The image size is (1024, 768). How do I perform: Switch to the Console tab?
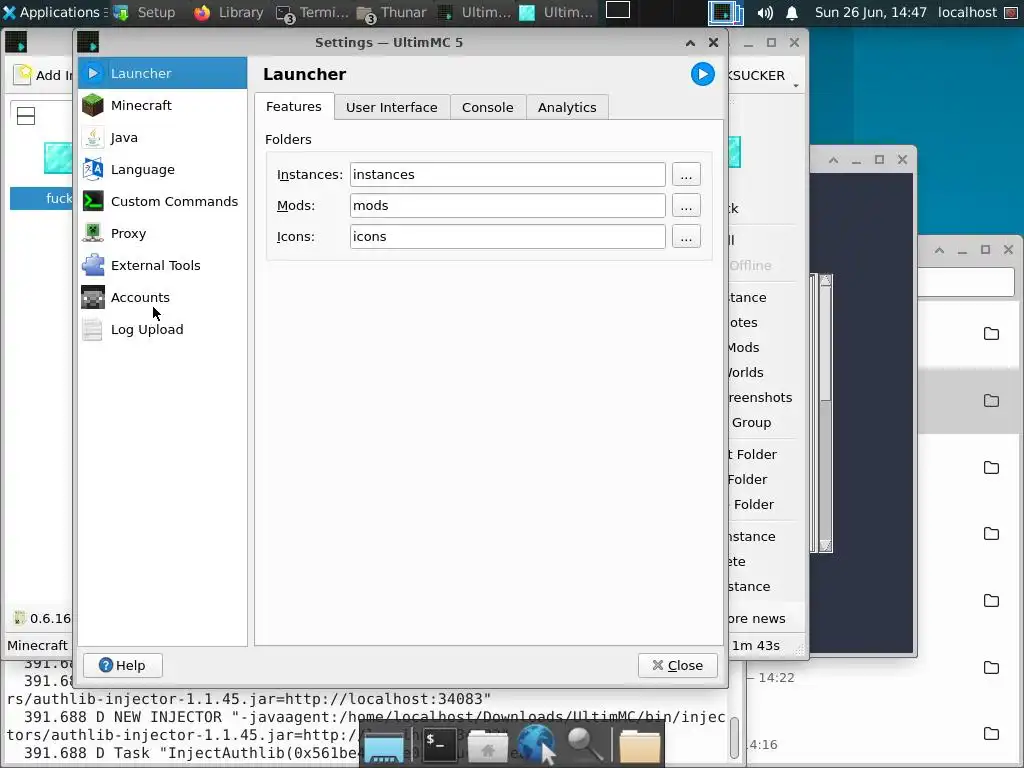point(488,107)
